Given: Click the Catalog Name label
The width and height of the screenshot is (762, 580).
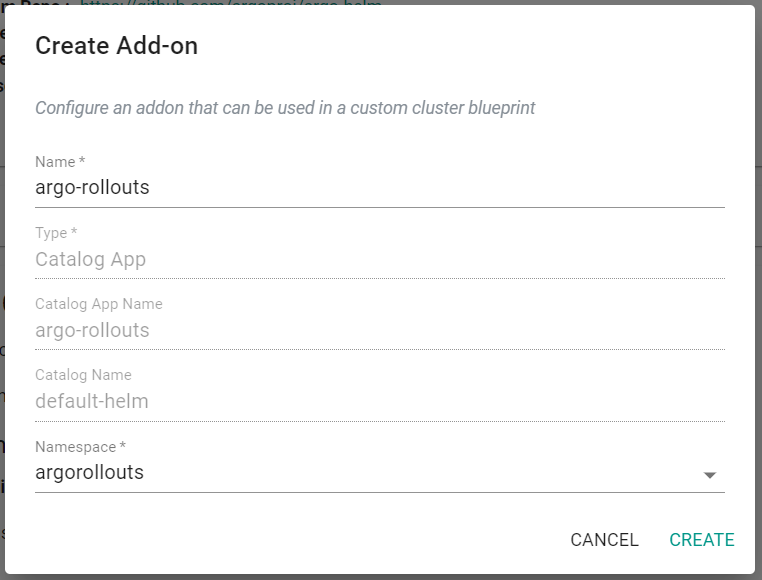Looking at the screenshot, I should pyautogui.click(x=83, y=375).
